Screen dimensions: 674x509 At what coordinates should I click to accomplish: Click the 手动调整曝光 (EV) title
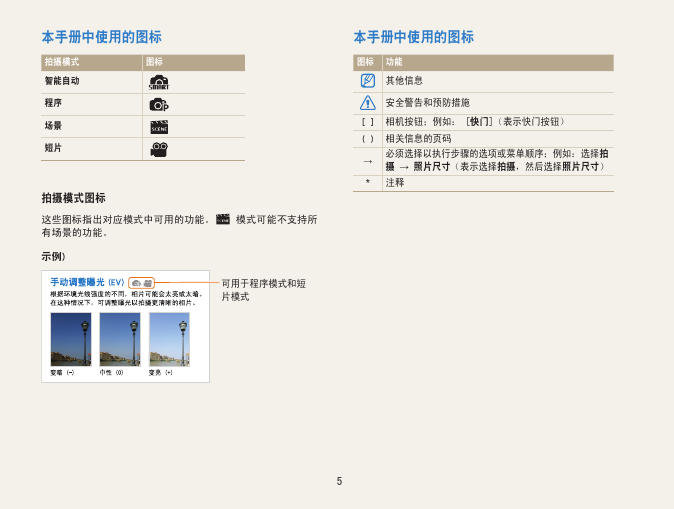(87, 282)
